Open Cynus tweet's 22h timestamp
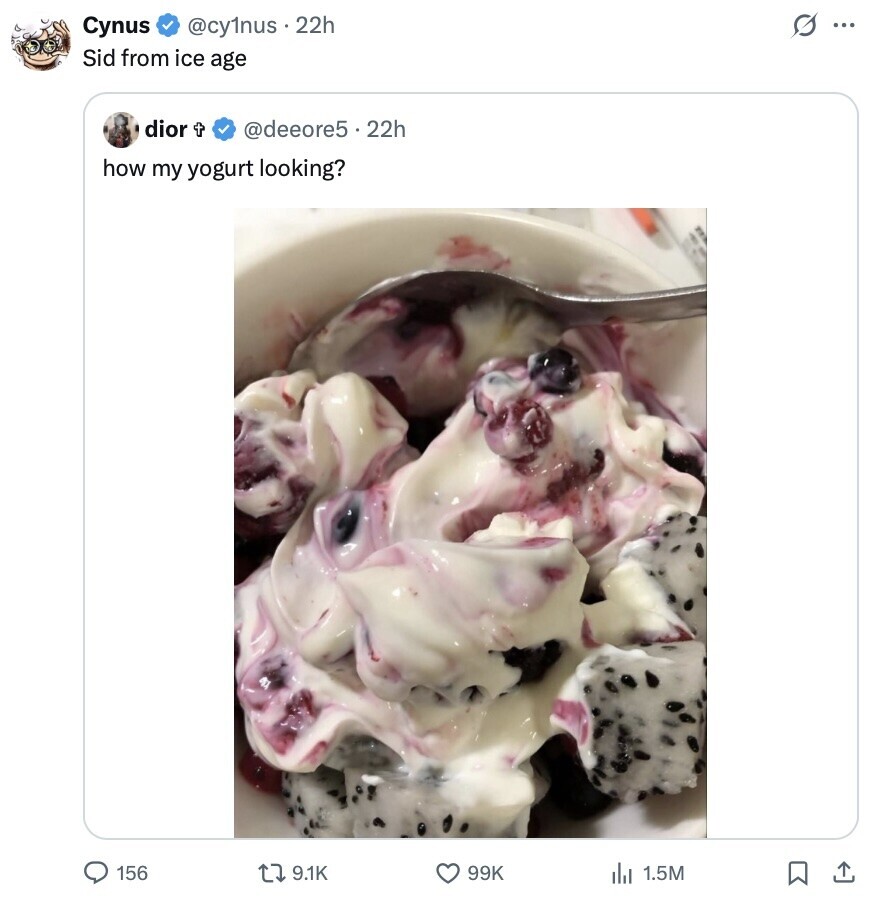The height and width of the screenshot is (904, 870). click(x=316, y=26)
